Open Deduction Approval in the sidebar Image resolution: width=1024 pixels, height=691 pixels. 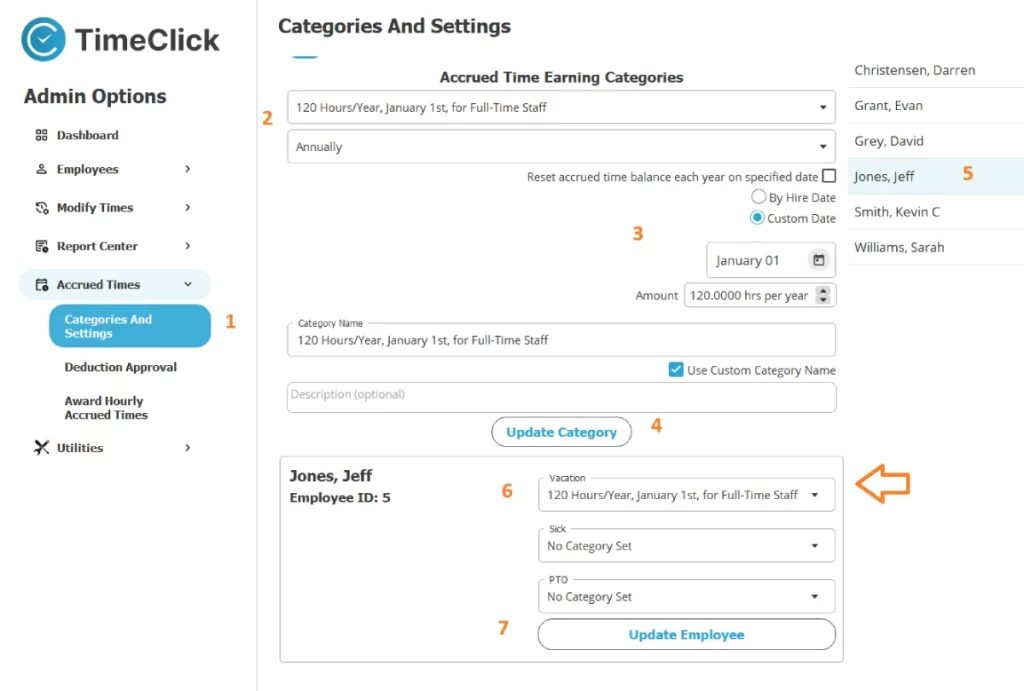120,367
